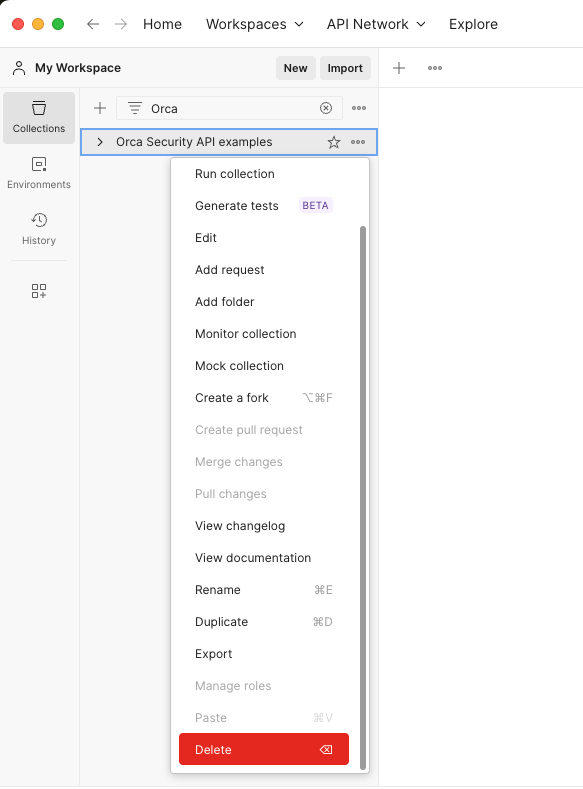Click the forward navigation arrow
583x789 pixels.
click(121, 24)
